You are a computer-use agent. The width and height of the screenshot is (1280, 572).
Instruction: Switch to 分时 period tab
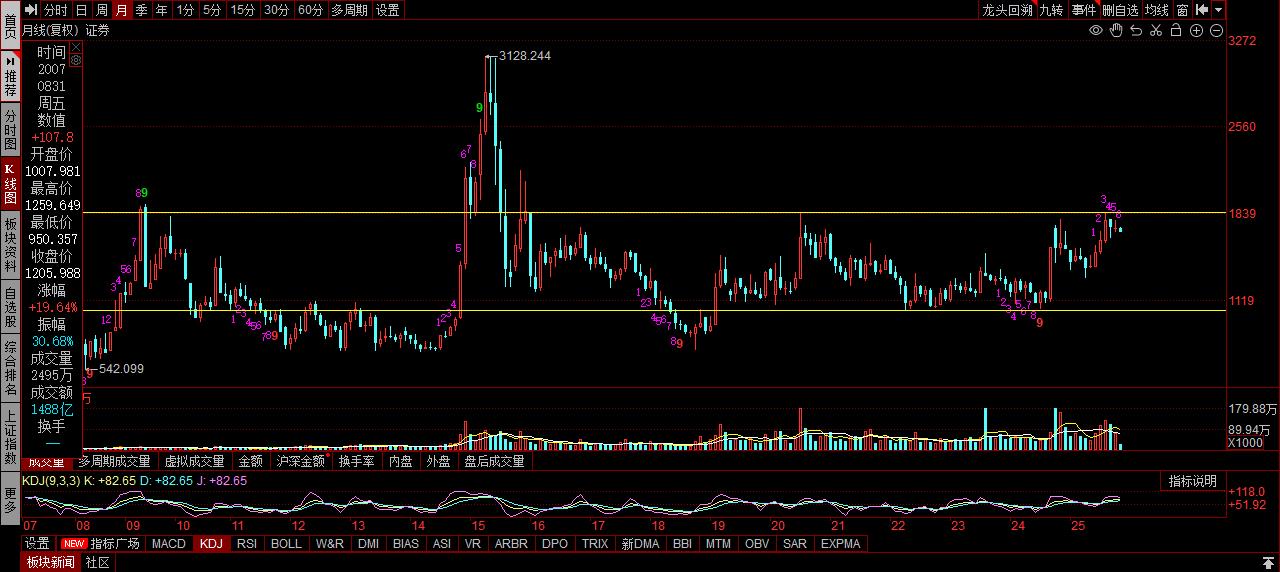(55, 10)
